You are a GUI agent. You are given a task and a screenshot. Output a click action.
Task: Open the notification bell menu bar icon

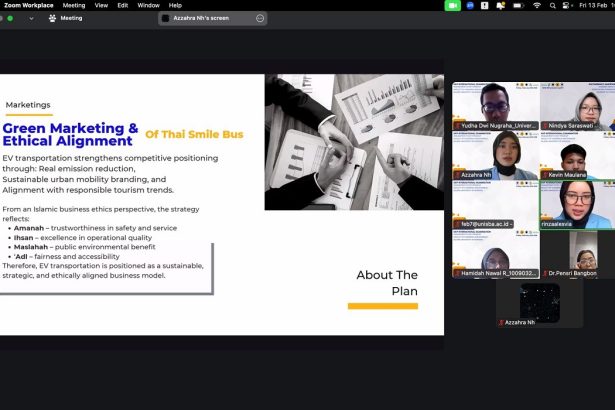[500, 5]
